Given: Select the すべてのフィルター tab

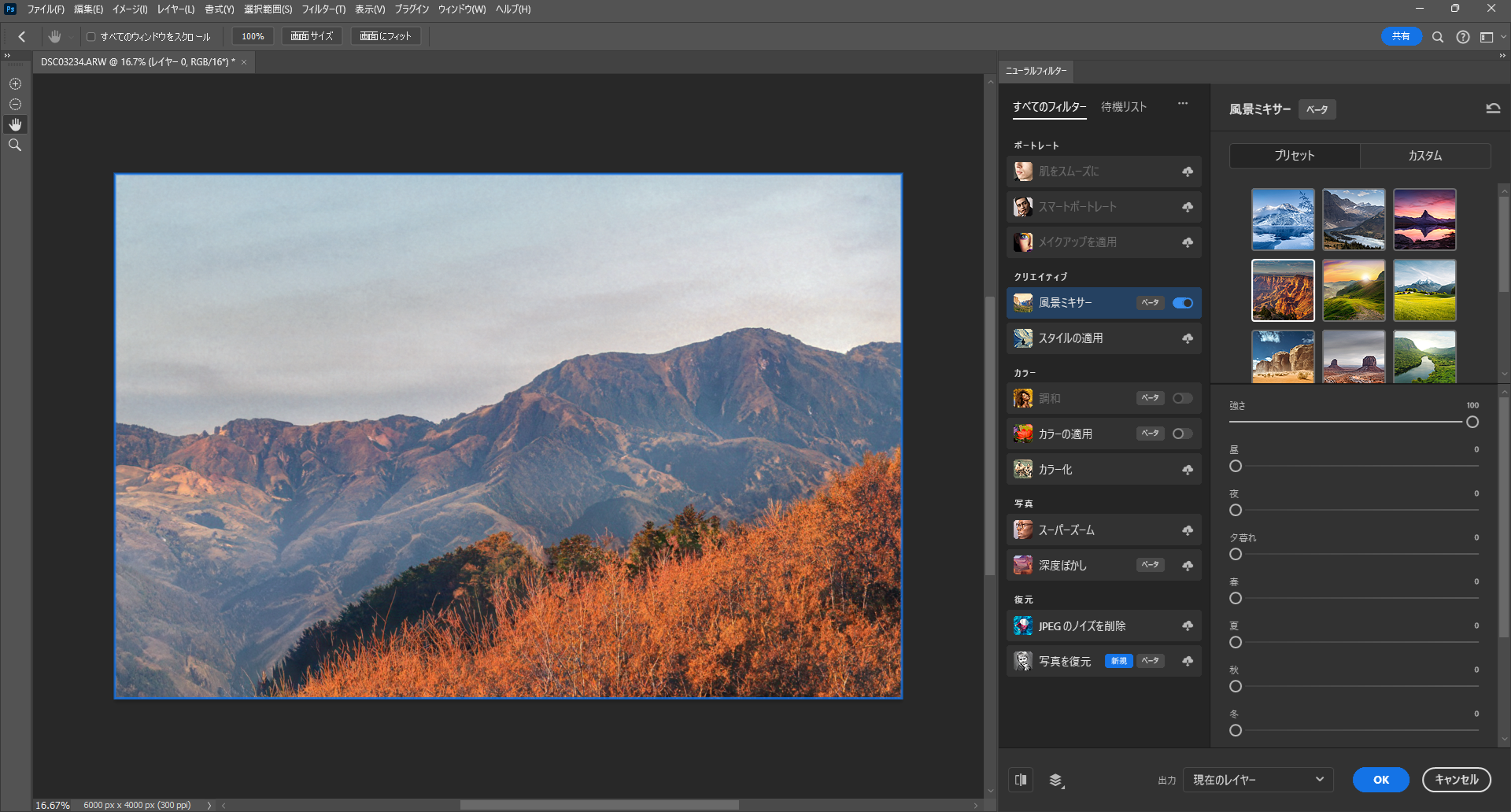Looking at the screenshot, I should click(1049, 107).
